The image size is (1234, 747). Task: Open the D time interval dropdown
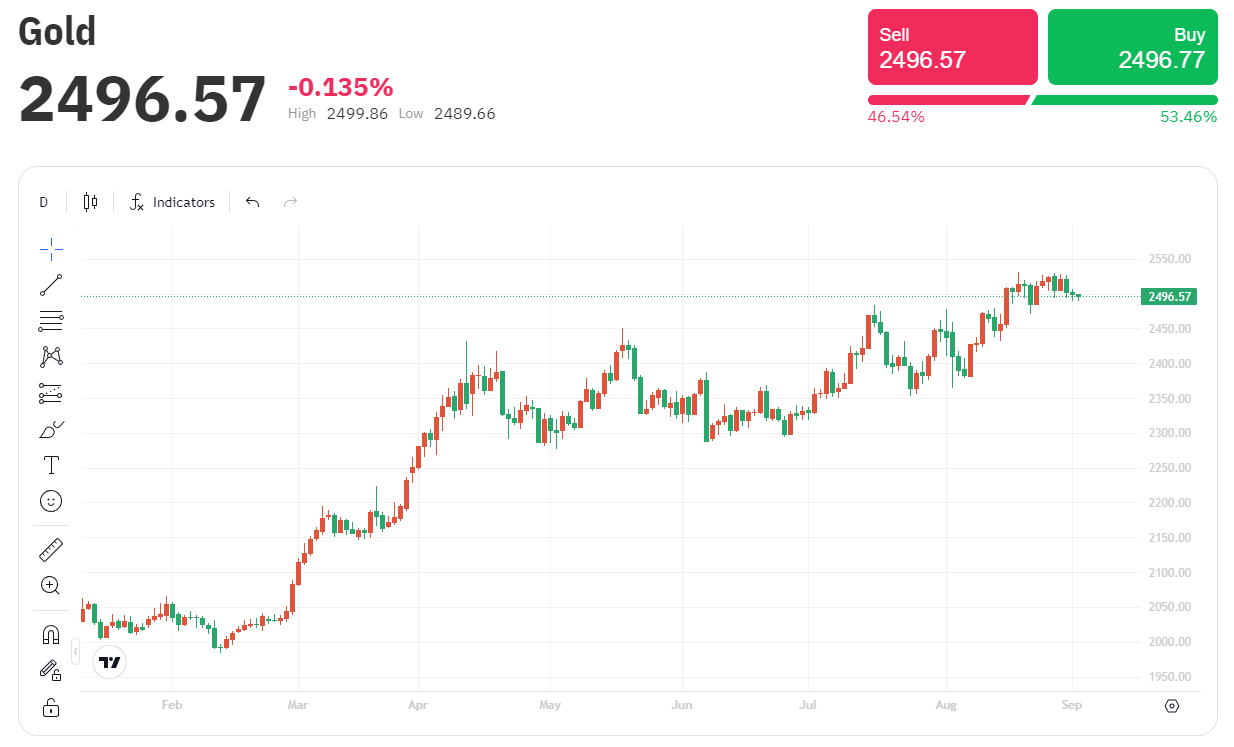coord(44,202)
